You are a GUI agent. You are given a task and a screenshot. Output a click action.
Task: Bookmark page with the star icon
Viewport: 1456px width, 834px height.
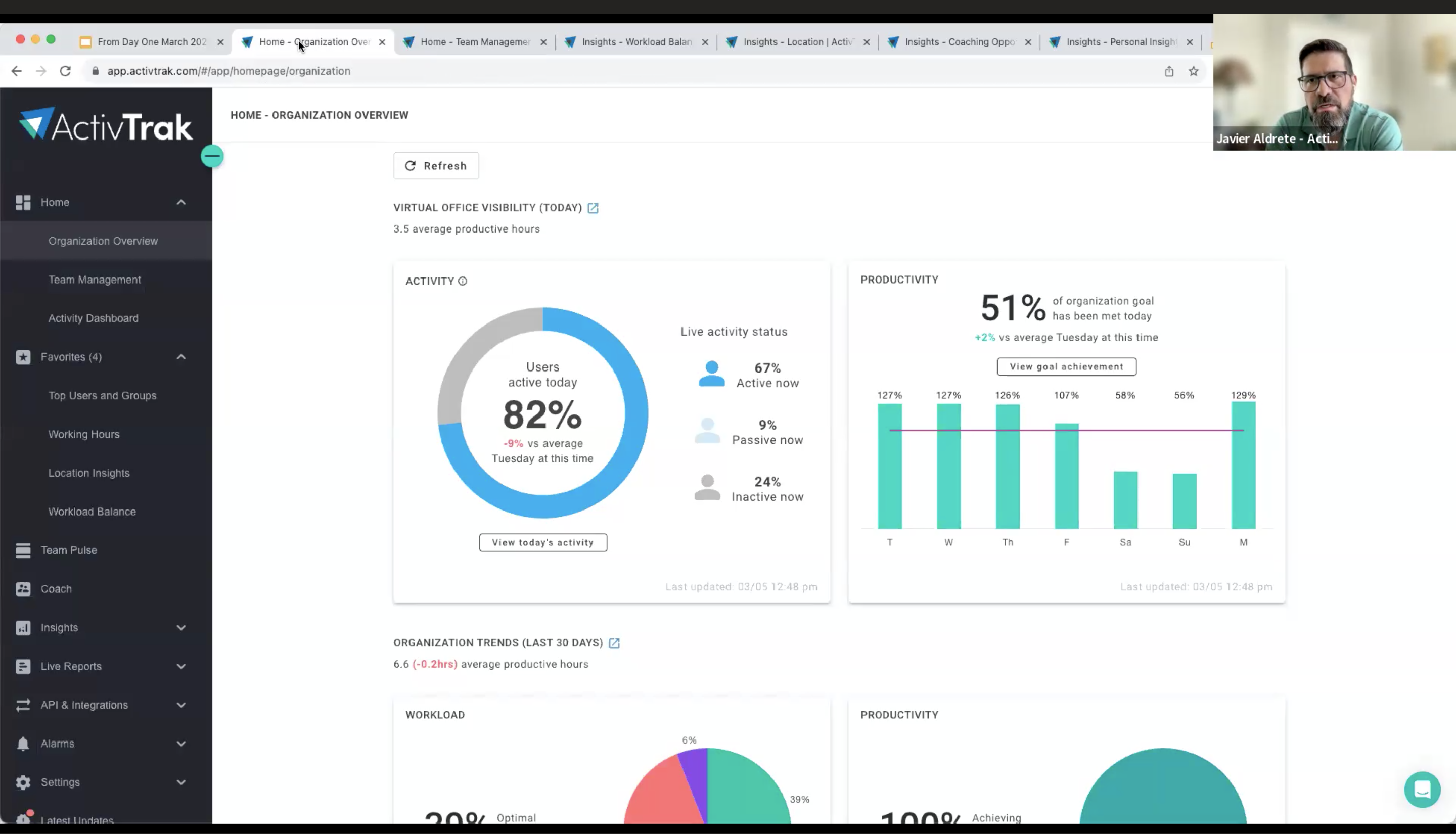(1193, 71)
